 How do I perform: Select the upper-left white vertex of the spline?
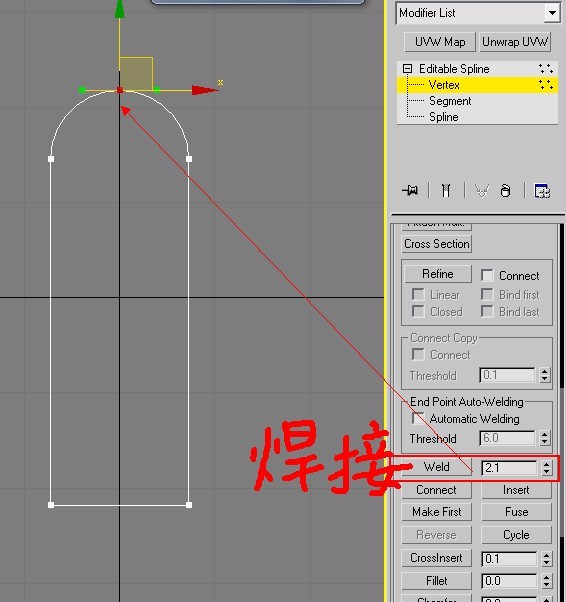[x=51, y=159]
